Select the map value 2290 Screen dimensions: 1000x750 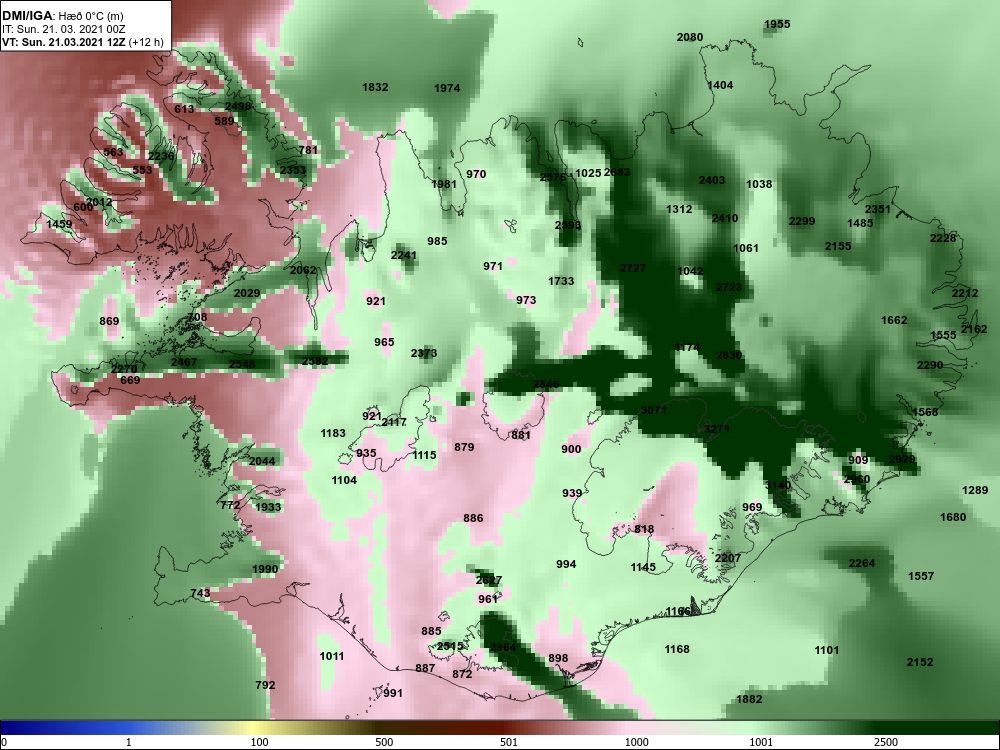coord(930,365)
